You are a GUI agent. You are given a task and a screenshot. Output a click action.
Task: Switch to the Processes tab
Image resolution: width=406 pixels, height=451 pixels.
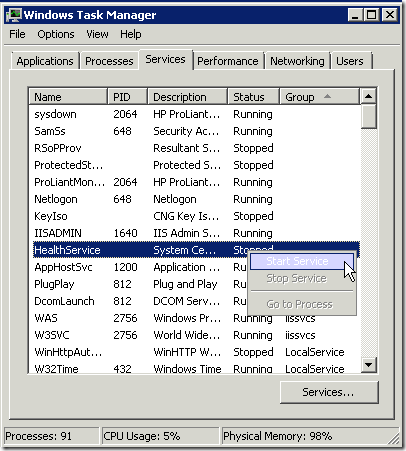109,61
